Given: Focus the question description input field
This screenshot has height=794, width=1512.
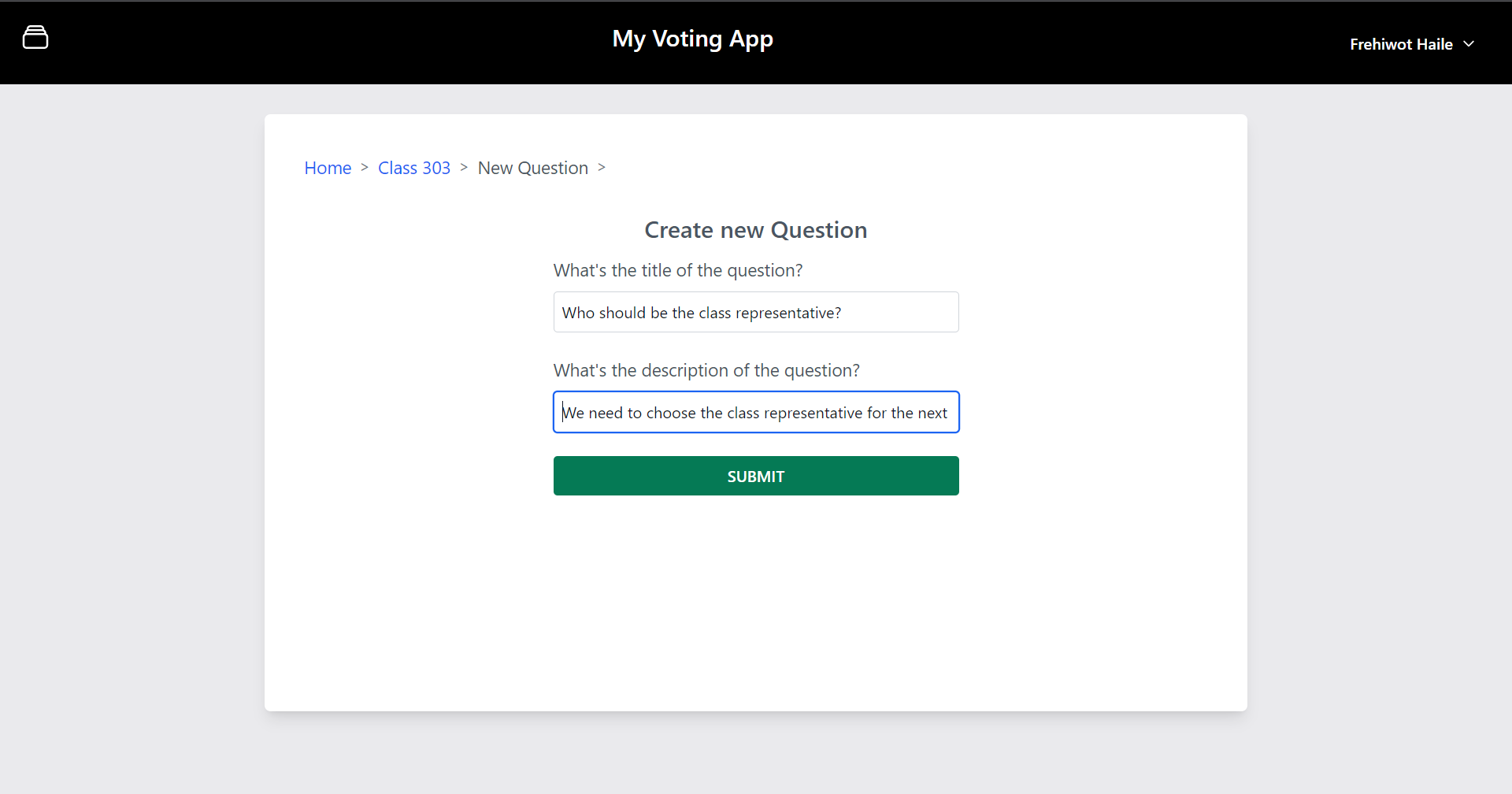Looking at the screenshot, I should tap(755, 413).
